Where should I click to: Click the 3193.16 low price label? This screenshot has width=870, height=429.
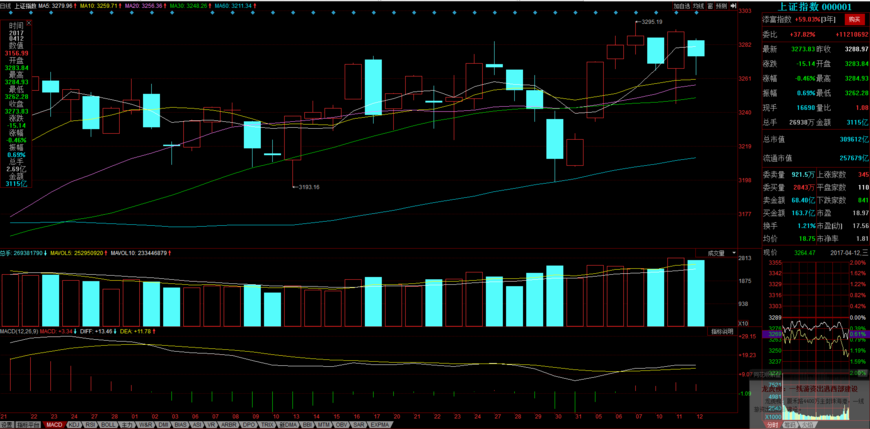point(309,187)
